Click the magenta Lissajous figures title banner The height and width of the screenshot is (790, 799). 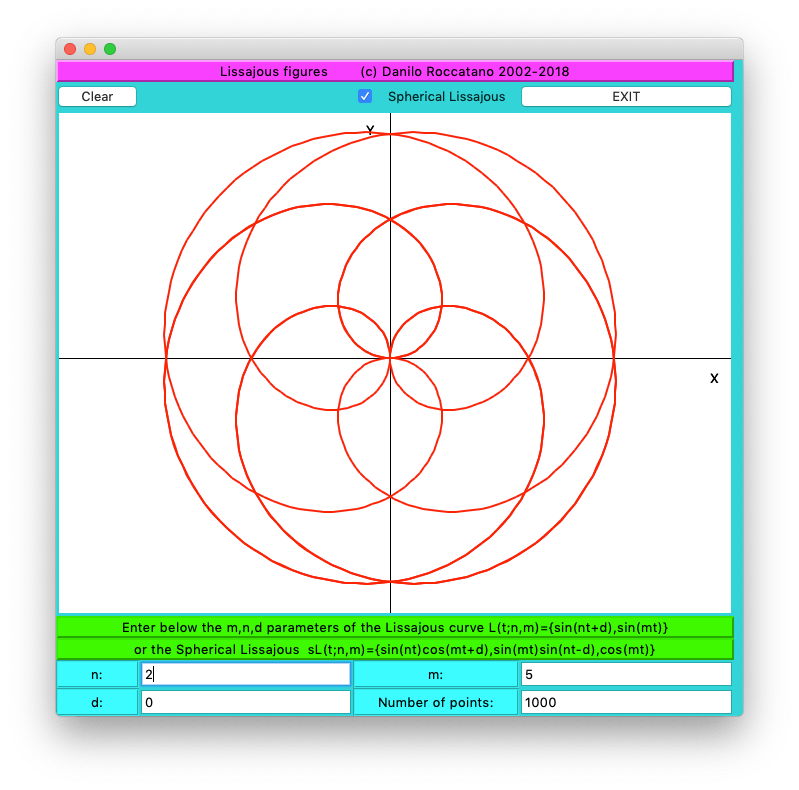(395, 71)
